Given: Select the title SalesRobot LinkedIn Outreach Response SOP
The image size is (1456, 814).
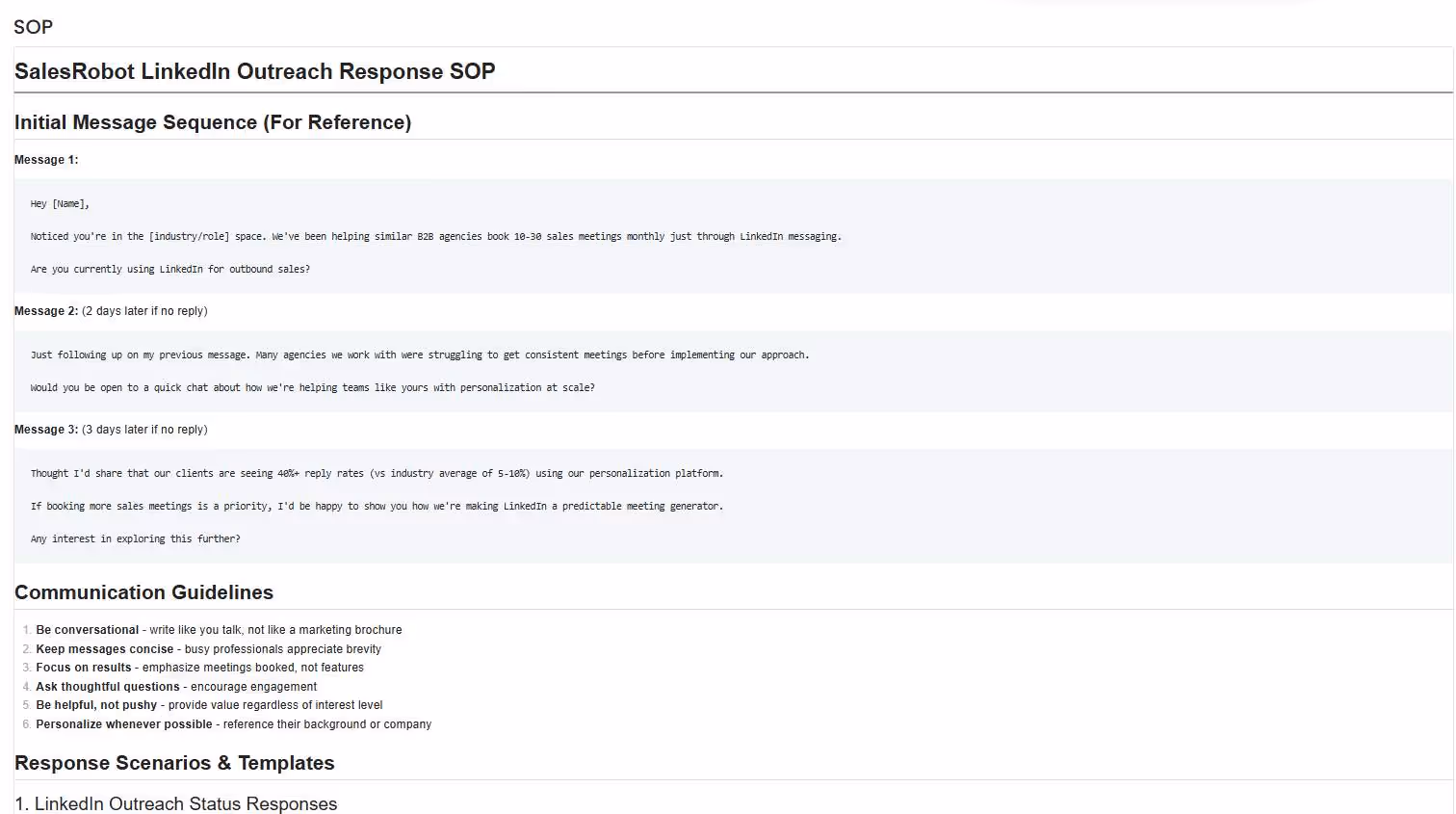Looking at the screenshot, I should [x=254, y=70].
